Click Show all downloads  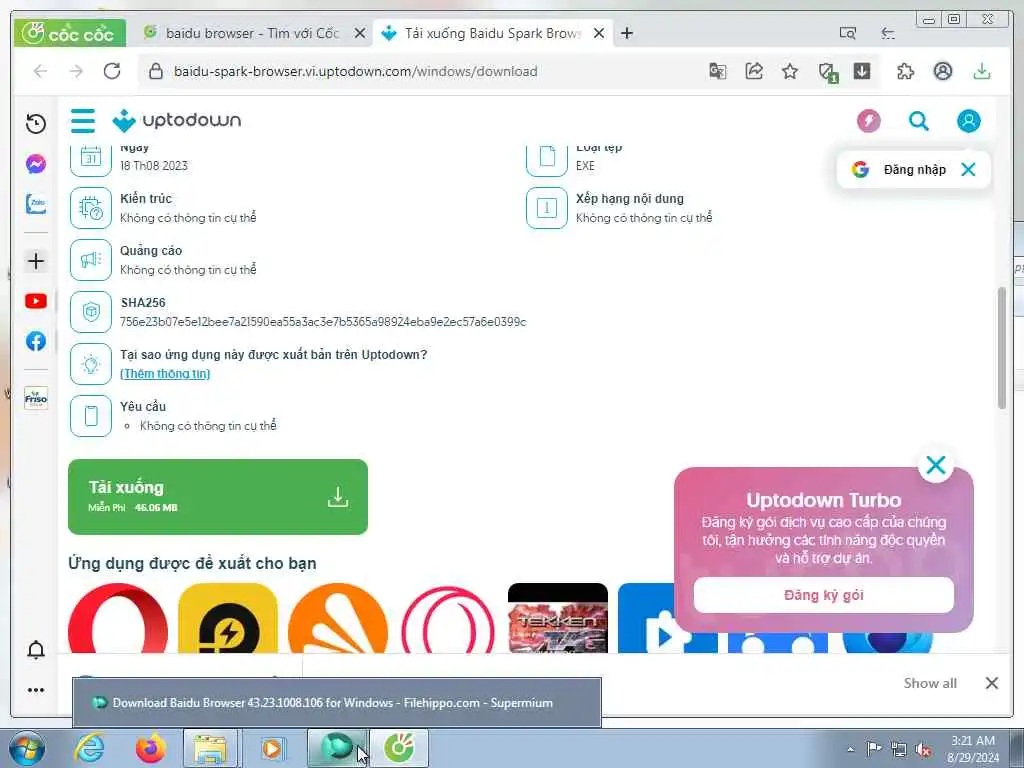point(930,683)
